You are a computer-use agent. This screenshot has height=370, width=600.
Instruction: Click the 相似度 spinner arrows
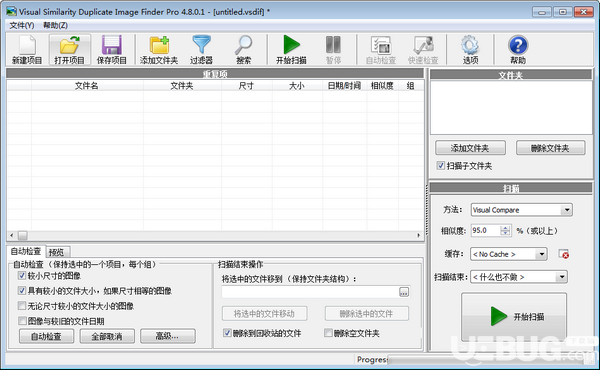pos(505,230)
